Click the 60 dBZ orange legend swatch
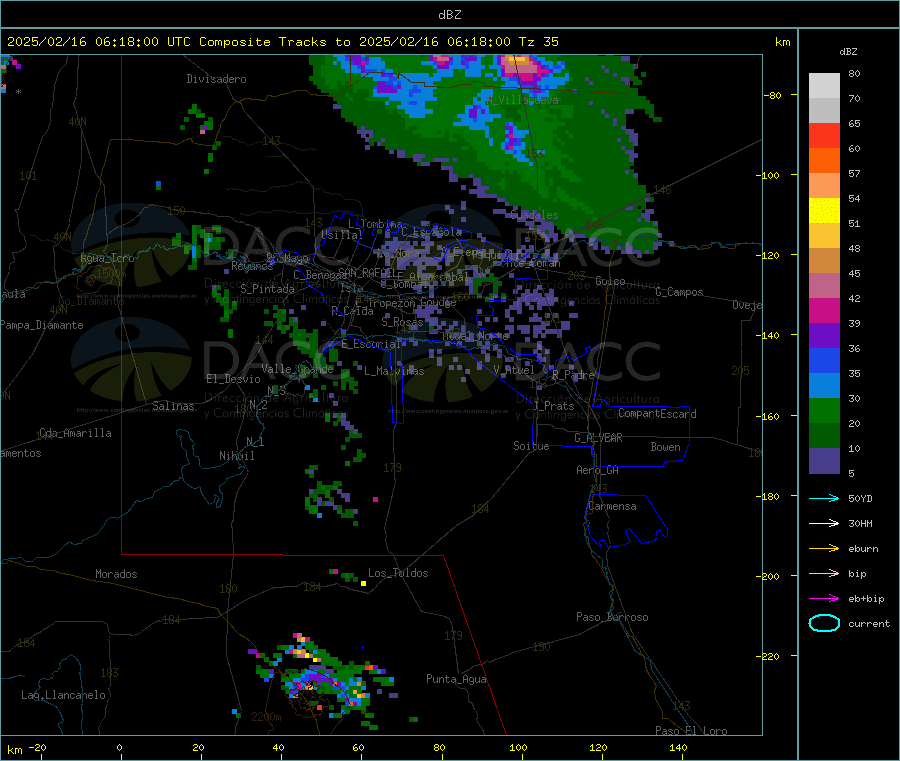 pyautogui.click(x=824, y=161)
